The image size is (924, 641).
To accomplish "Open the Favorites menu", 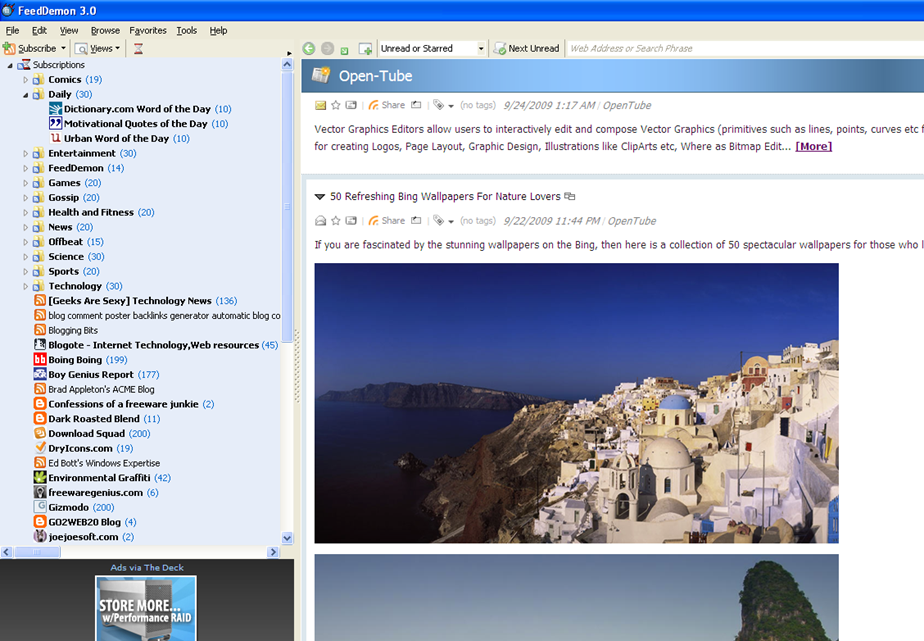I will pos(148,31).
